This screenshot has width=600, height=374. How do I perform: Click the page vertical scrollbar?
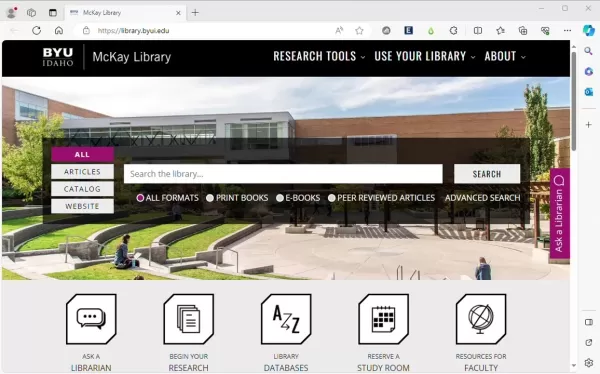(574, 102)
